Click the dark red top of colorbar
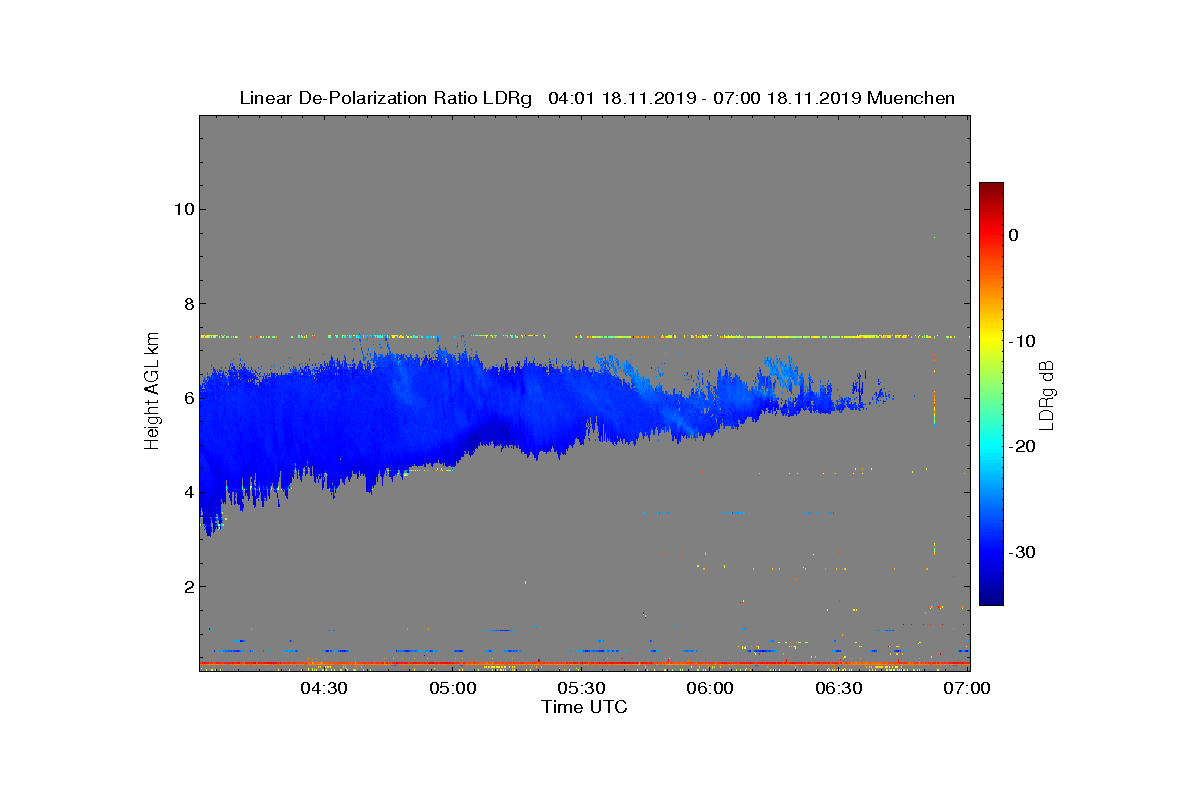1200x800 pixels. (x=991, y=188)
